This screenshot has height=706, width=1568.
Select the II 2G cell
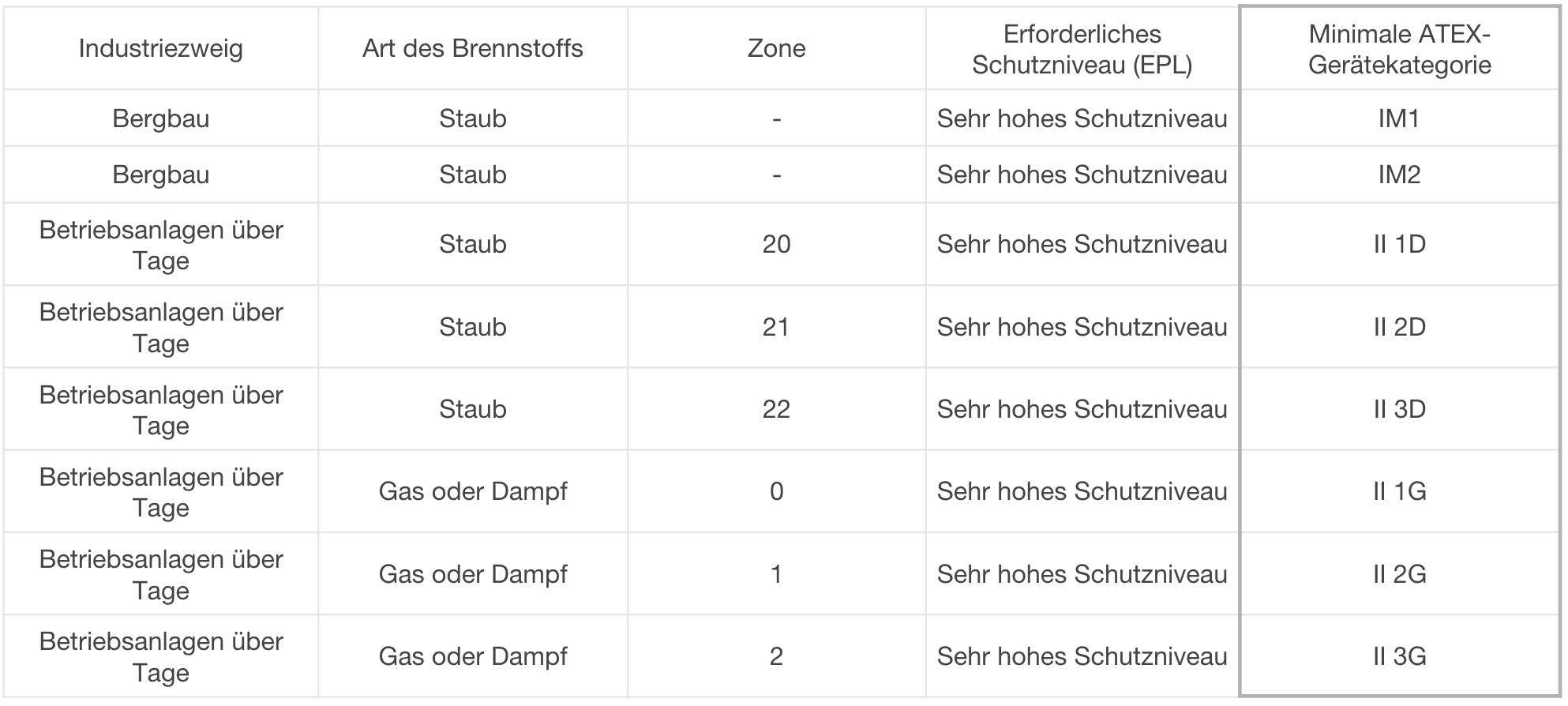1399,574
